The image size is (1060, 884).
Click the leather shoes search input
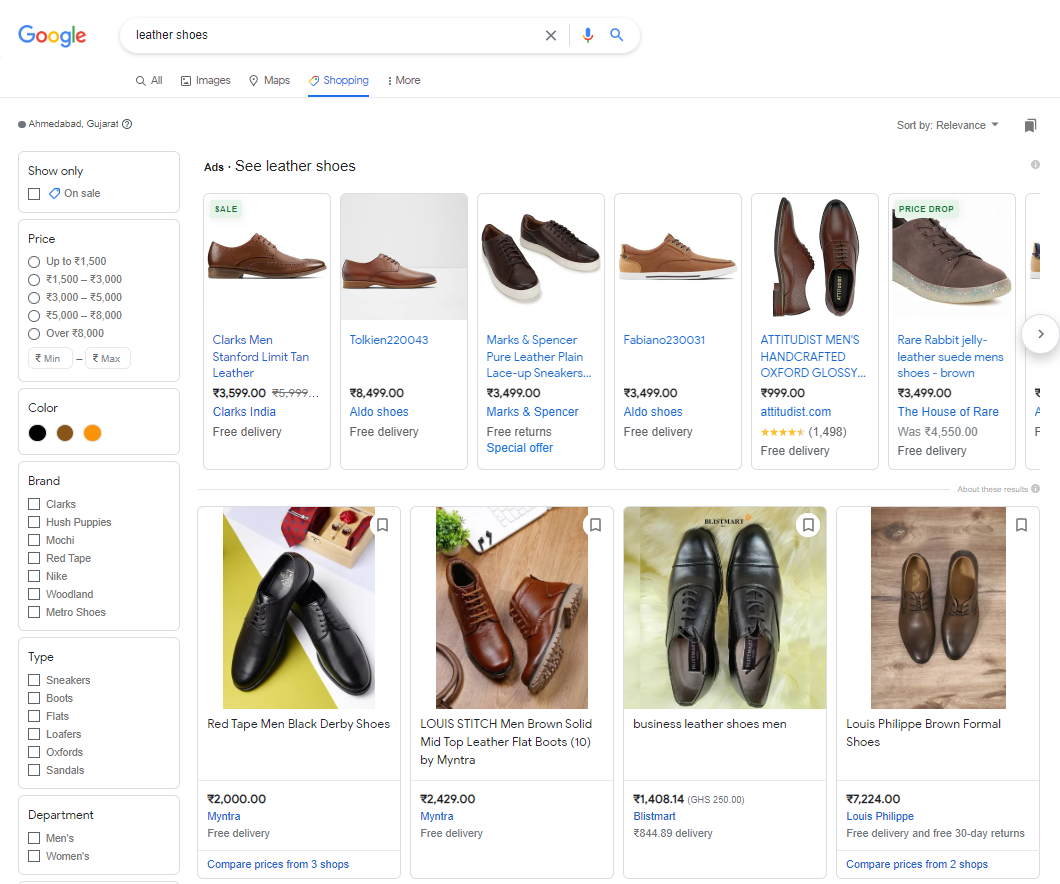(335, 35)
